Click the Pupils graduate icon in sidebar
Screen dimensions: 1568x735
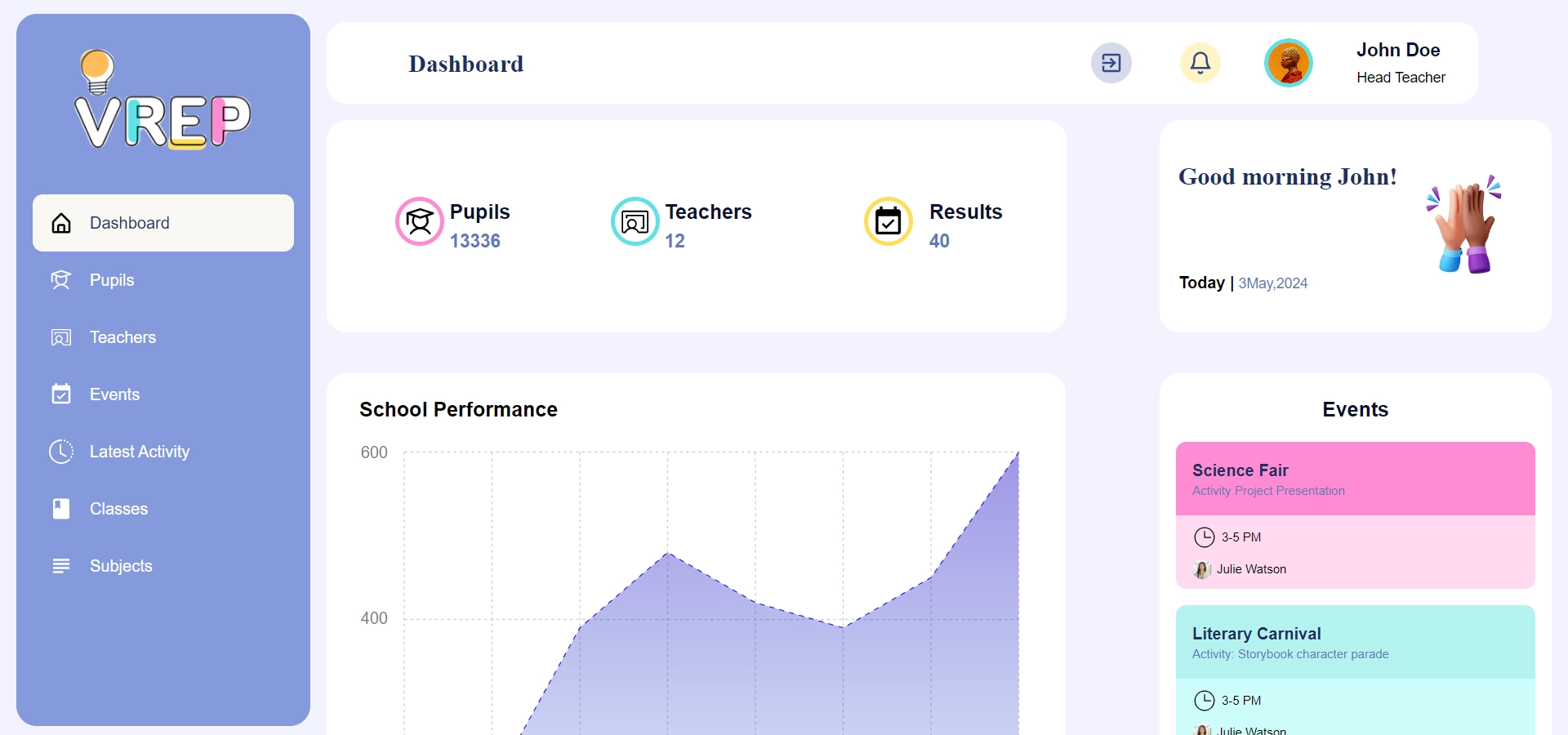pos(61,280)
